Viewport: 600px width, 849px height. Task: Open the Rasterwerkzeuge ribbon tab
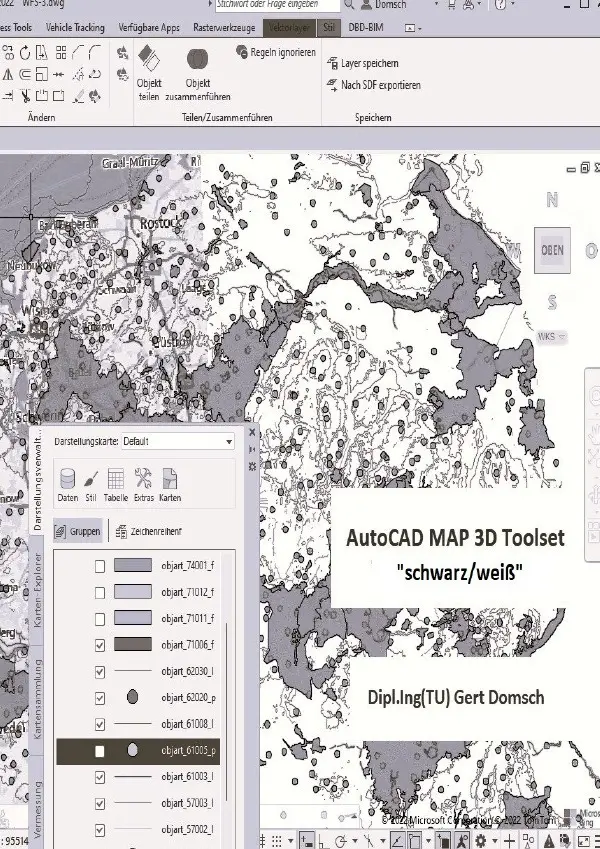224,27
